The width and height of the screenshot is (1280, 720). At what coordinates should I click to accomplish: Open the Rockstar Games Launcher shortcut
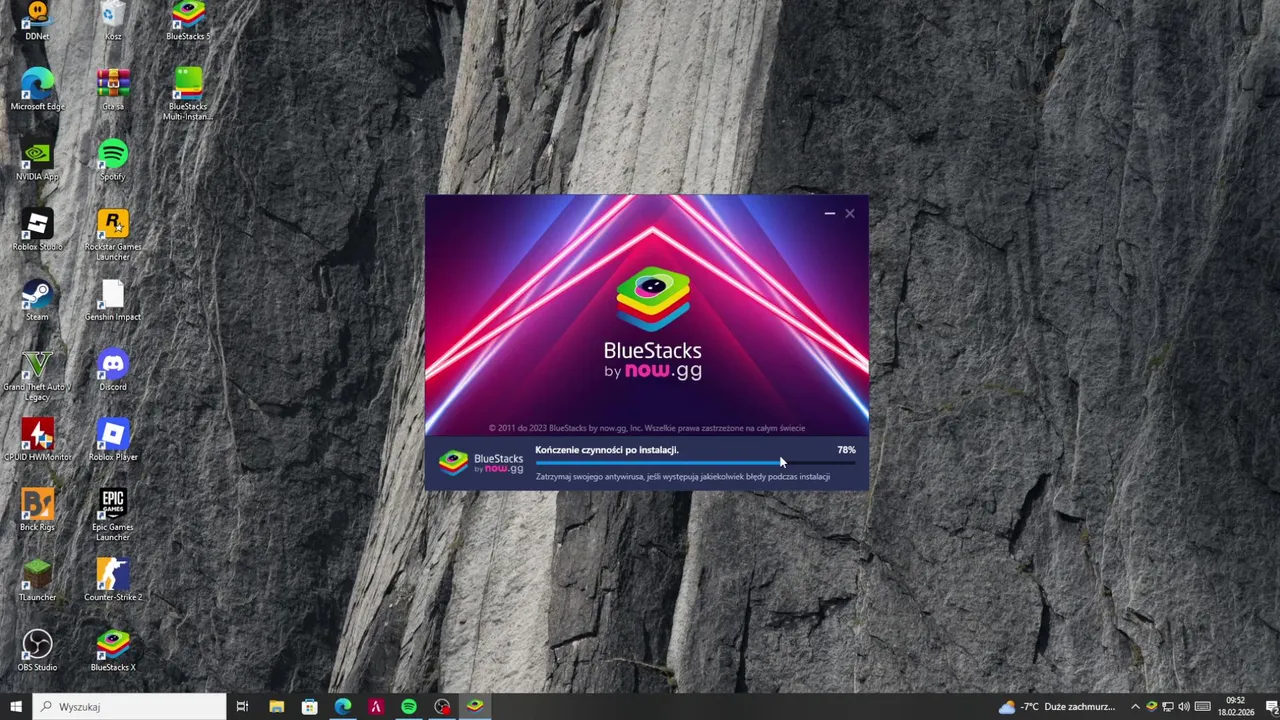point(113,235)
